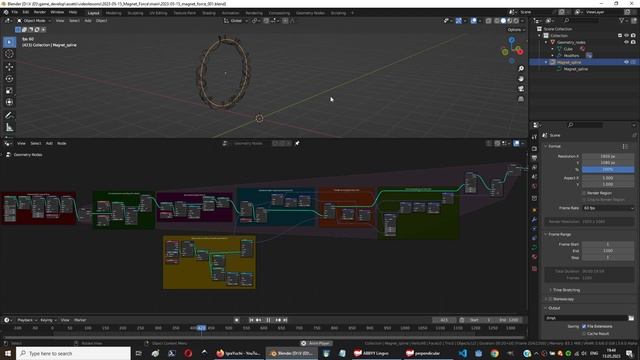Select rendered viewport shading mode
The height and width of the screenshot is (360, 640).
pyautogui.click(x=516, y=21)
